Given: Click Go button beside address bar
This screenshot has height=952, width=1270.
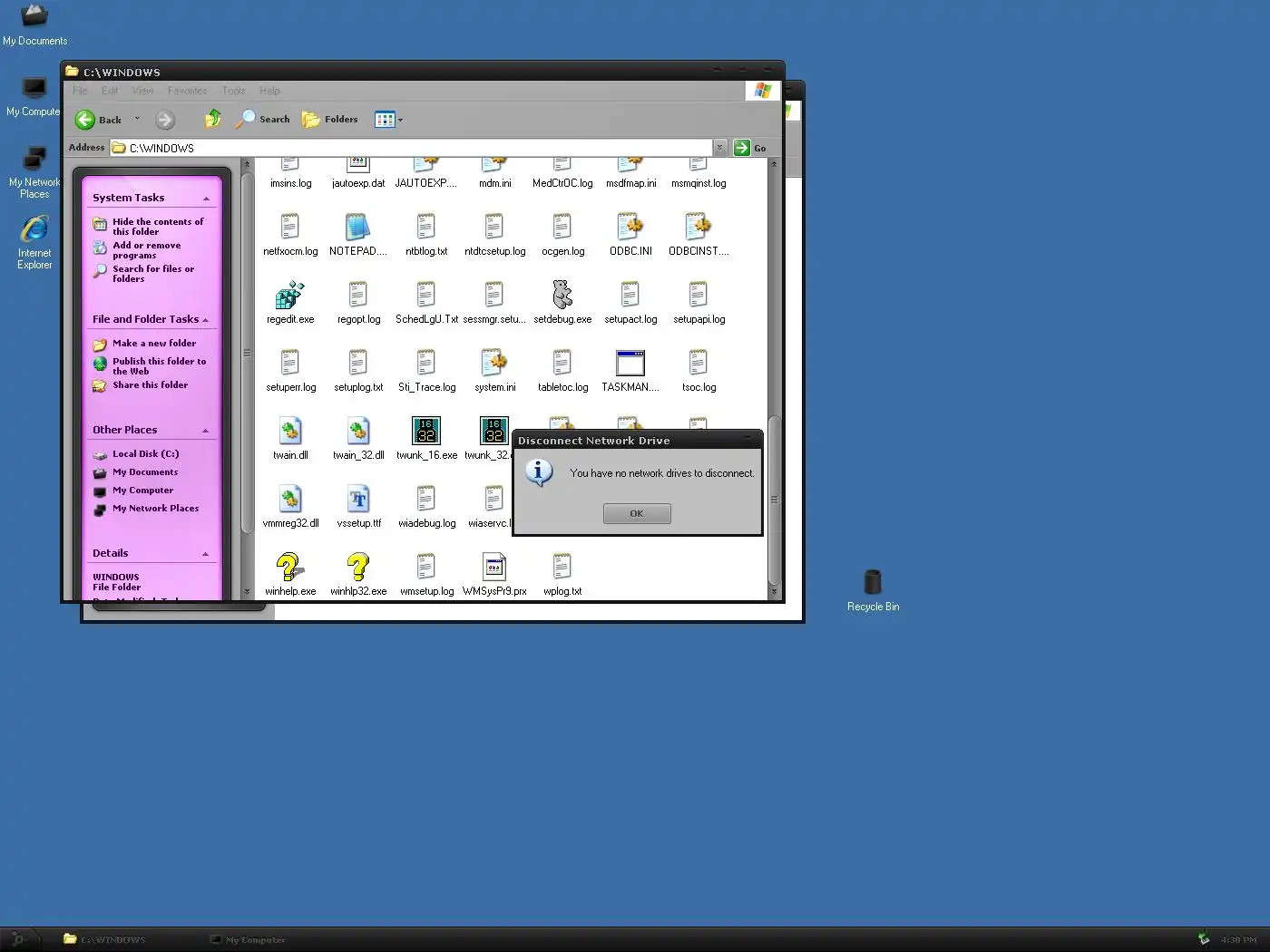Looking at the screenshot, I should point(750,148).
